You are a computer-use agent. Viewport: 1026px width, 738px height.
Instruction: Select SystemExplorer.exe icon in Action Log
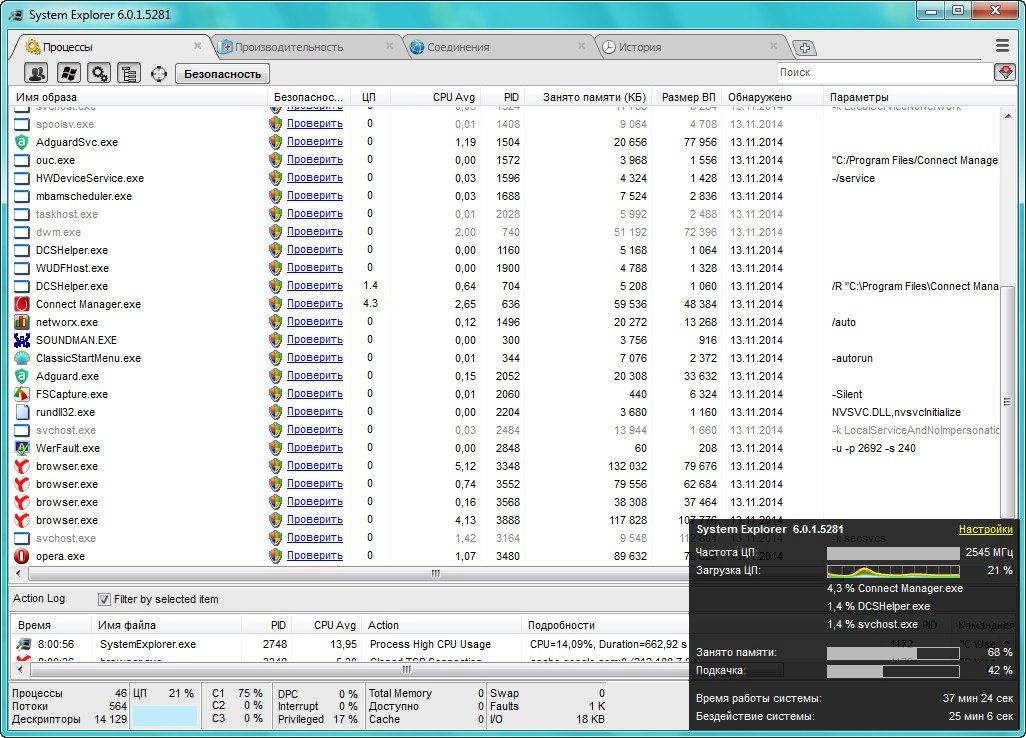(x=24, y=644)
